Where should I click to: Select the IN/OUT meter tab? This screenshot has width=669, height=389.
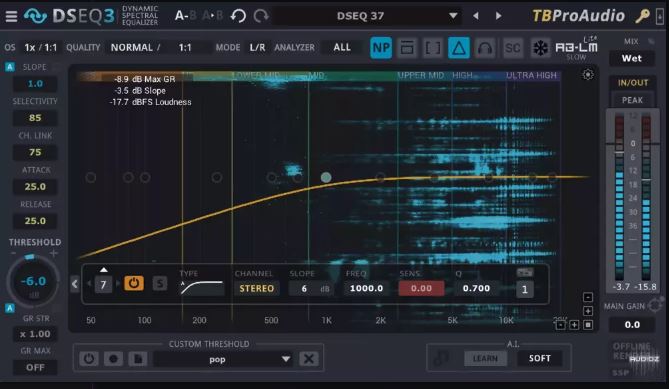(x=633, y=83)
